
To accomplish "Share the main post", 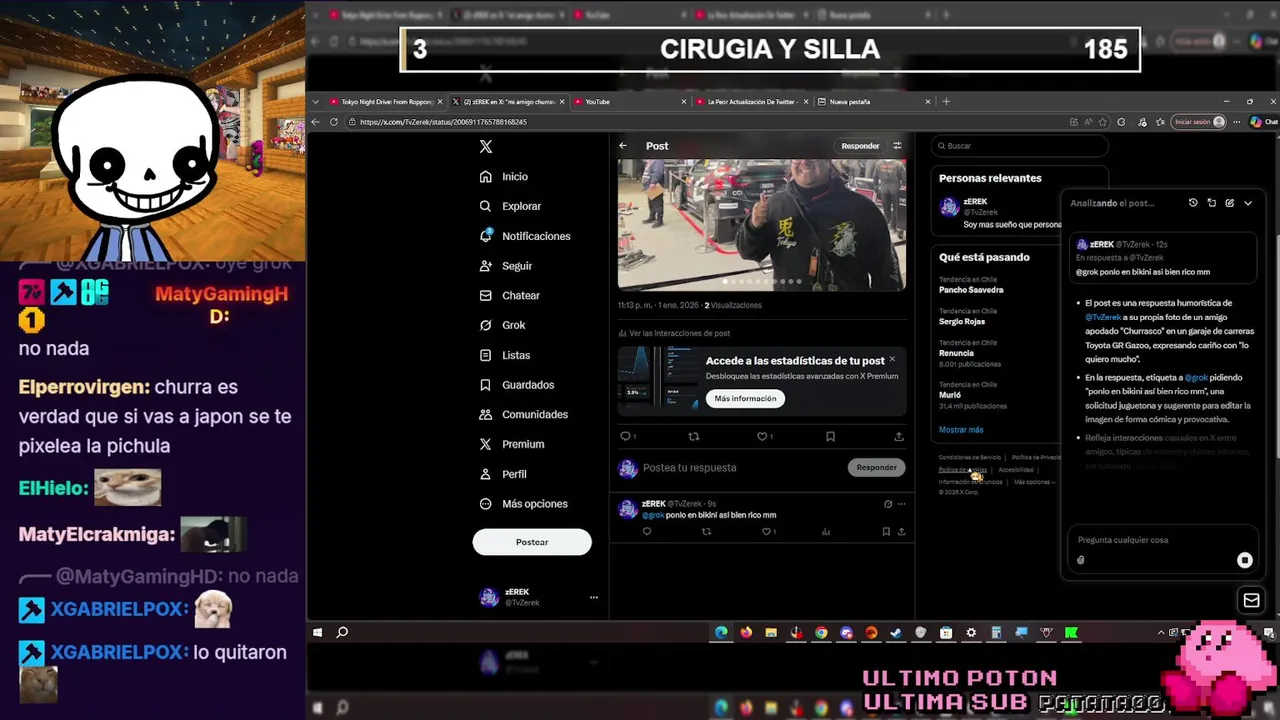I will (898, 436).
